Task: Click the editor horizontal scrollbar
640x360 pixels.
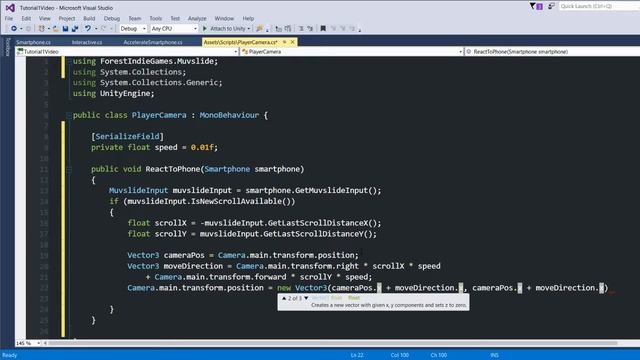Action: [333, 343]
